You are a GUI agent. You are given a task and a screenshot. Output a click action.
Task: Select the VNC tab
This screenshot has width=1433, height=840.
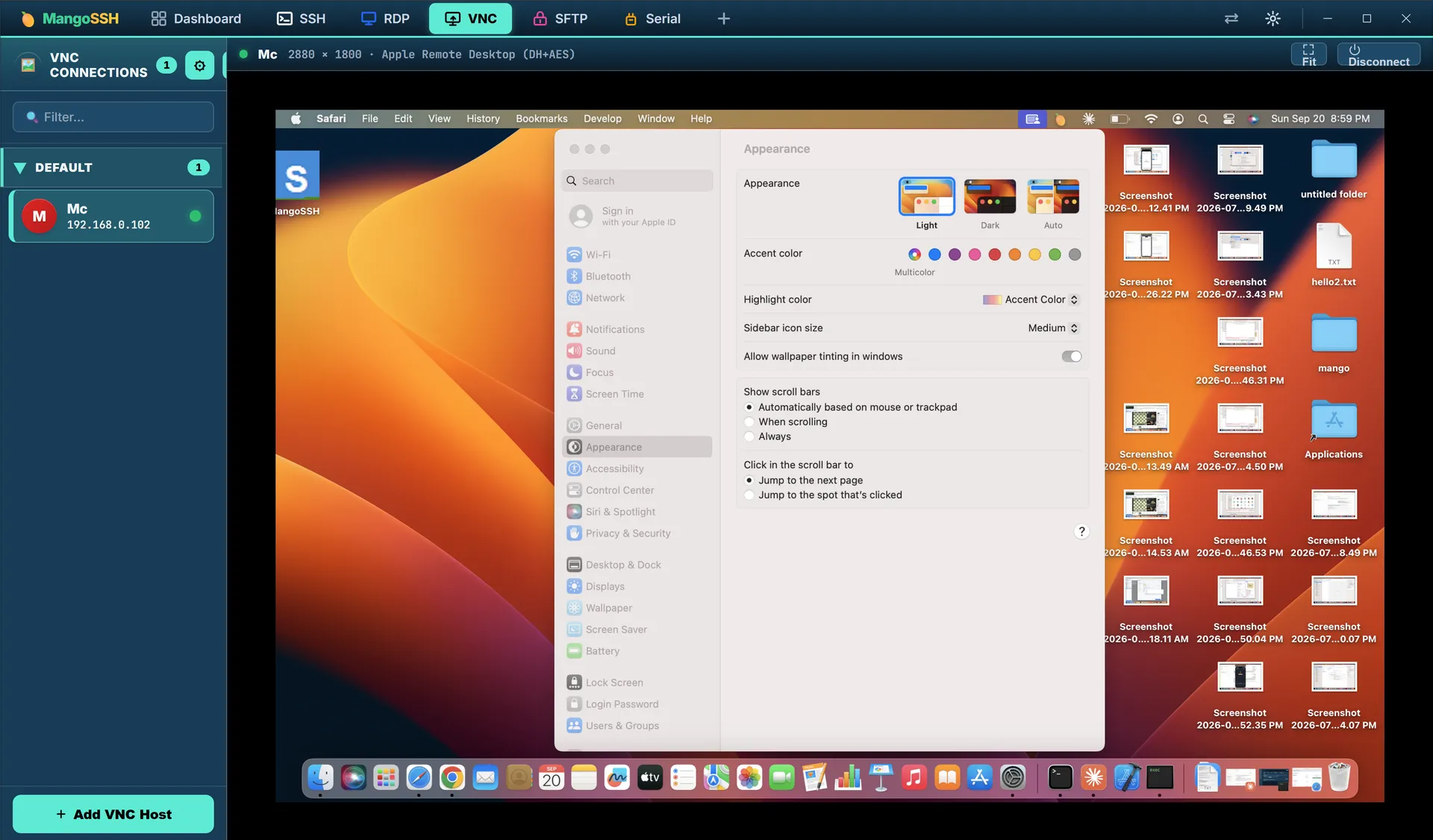click(470, 19)
